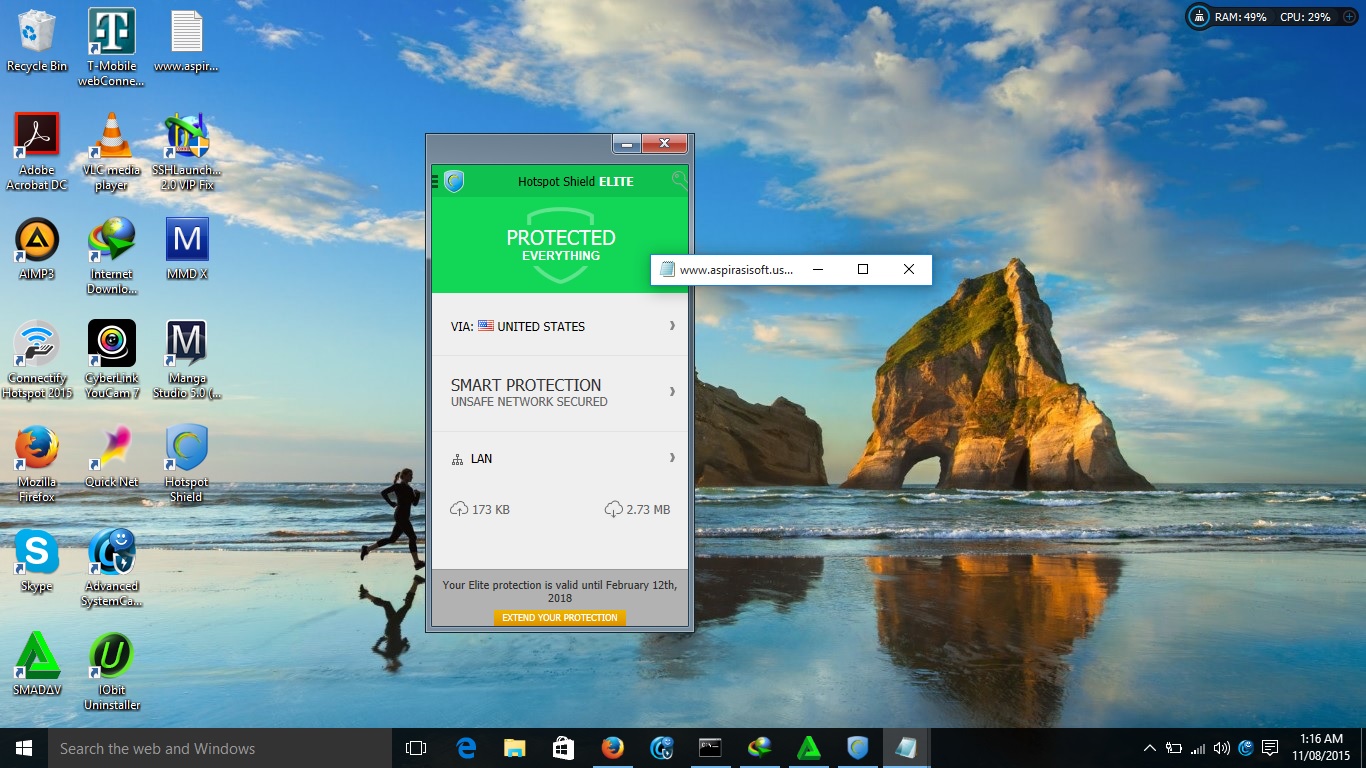Open the Windows Store from the taskbar
The height and width of the screenshot is (768, 1366).
coord(563,748)
